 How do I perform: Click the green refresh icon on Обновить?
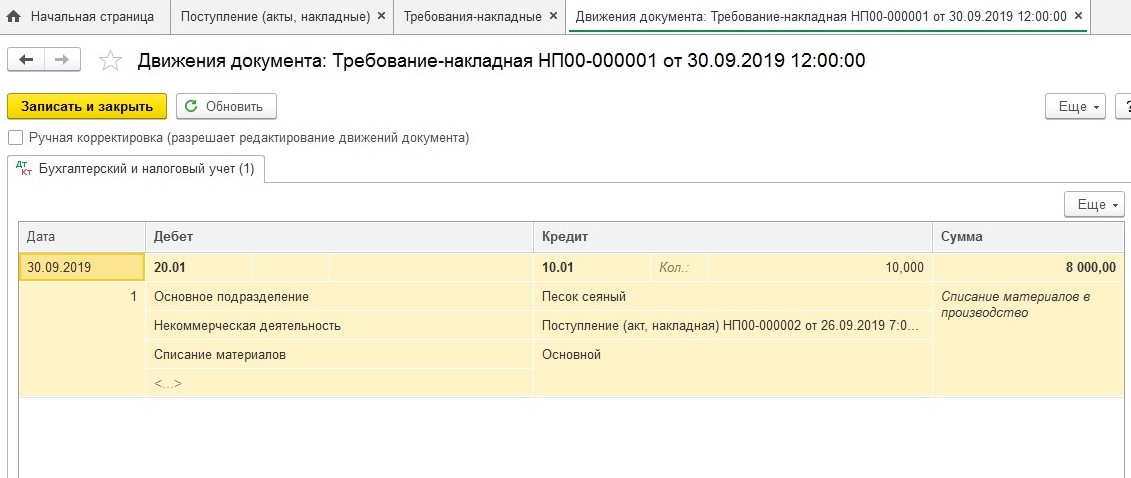[x=191, y=106]
